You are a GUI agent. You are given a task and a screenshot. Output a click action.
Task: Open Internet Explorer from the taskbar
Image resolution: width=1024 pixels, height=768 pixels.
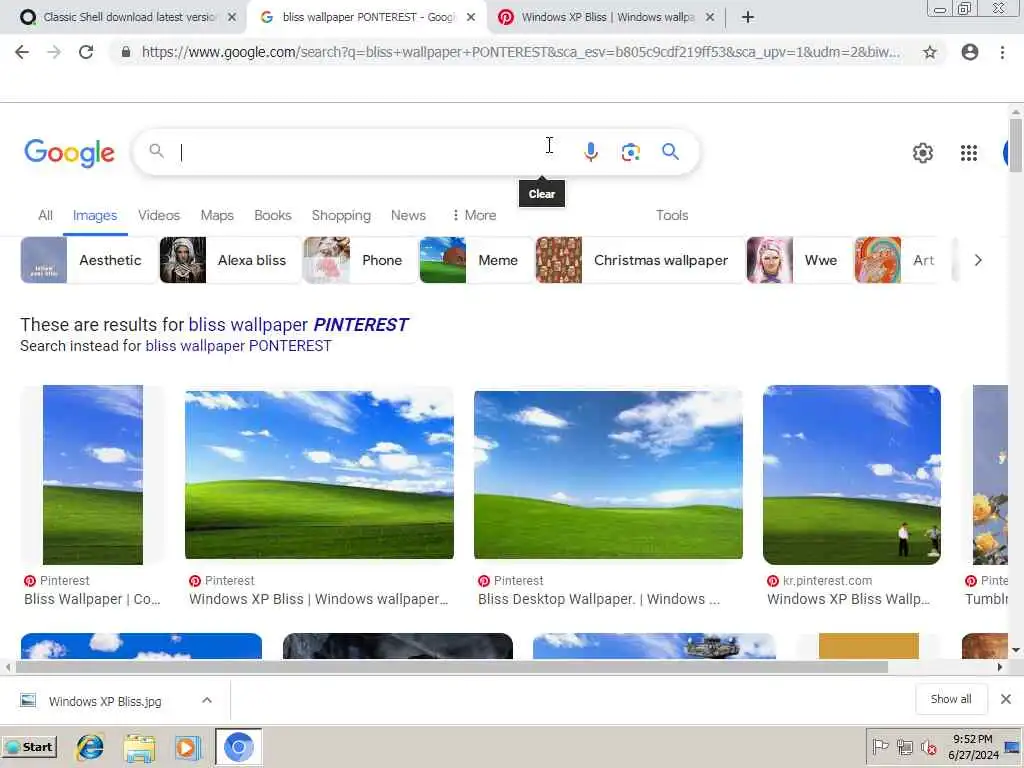(x=90, y=747)
